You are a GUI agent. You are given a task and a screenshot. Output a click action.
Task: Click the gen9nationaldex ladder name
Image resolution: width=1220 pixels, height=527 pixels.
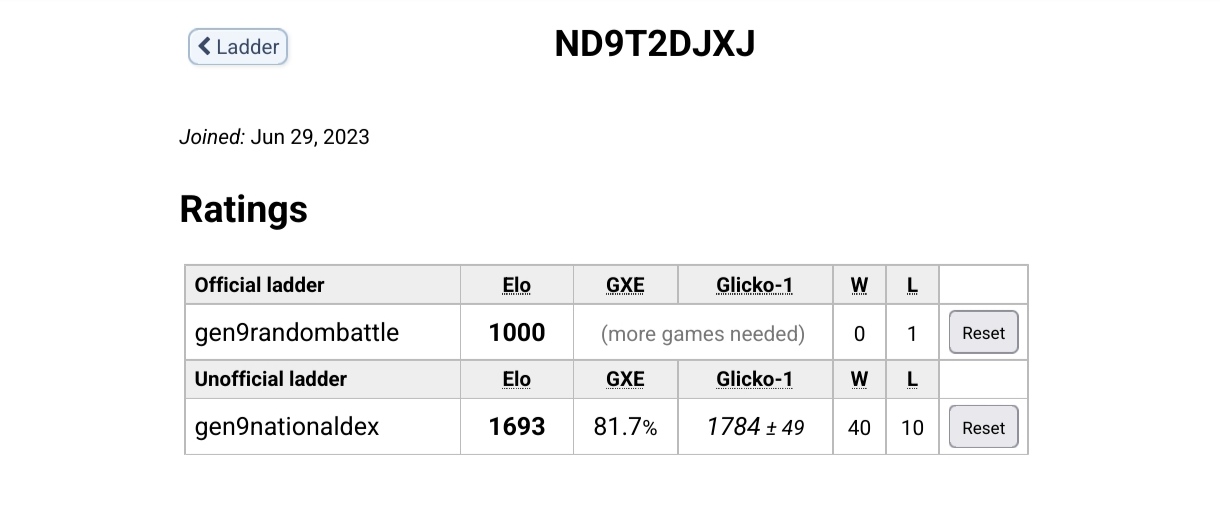point(287,427)
